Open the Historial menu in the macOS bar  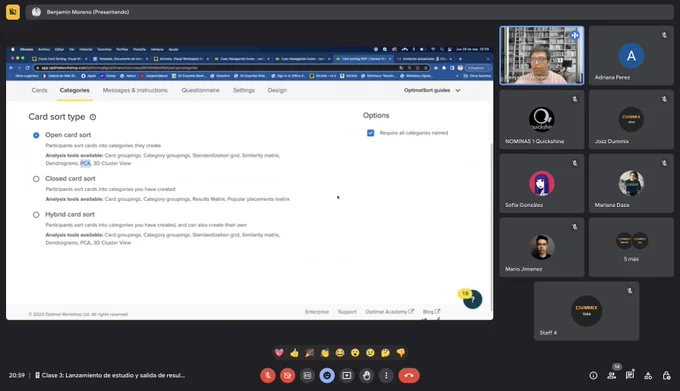coord(85,49)
